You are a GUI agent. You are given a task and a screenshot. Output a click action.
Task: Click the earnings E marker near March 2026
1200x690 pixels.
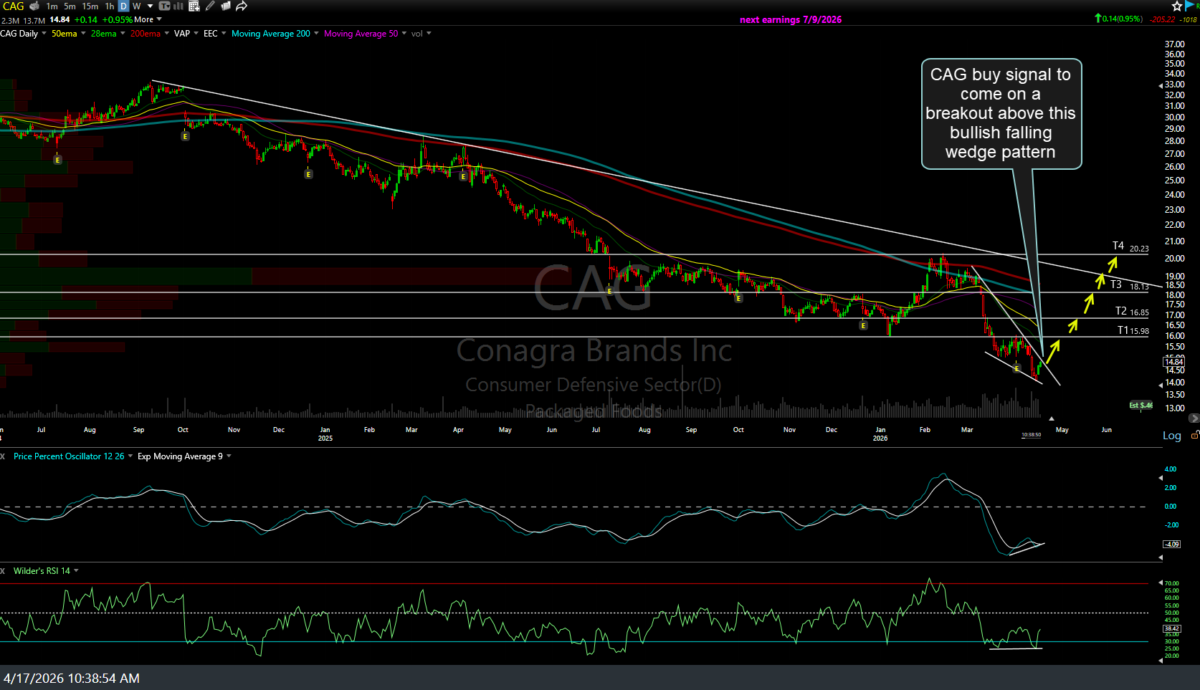pos(1017,369)
